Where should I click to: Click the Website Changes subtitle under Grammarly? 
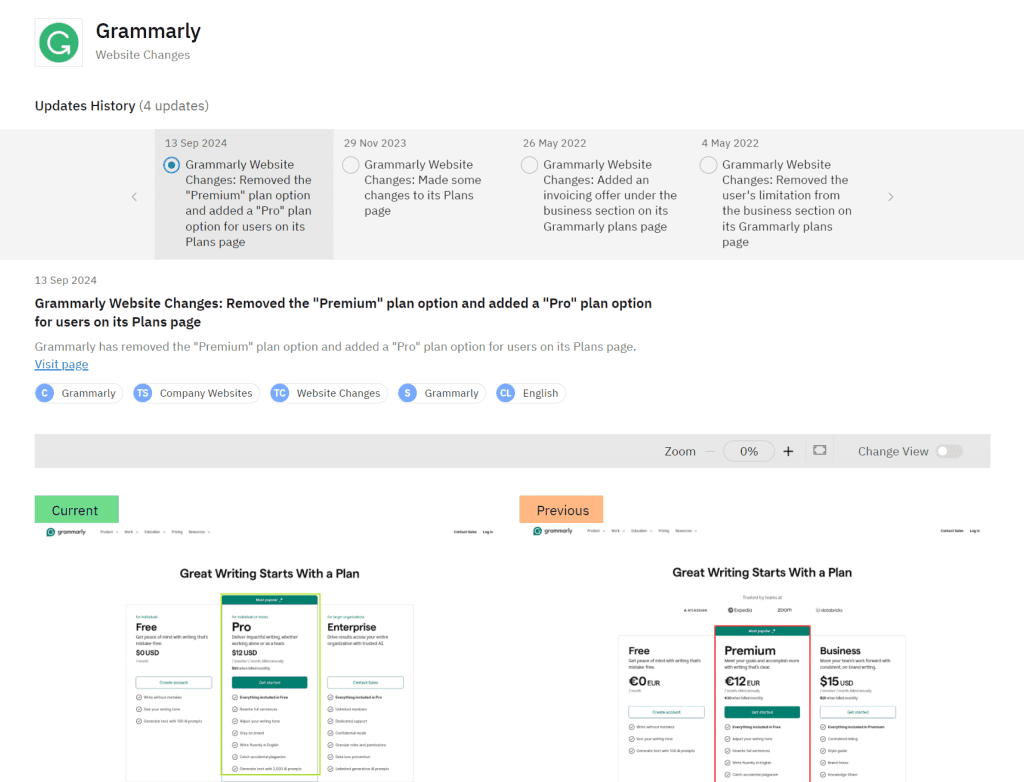tap(142, 55)
